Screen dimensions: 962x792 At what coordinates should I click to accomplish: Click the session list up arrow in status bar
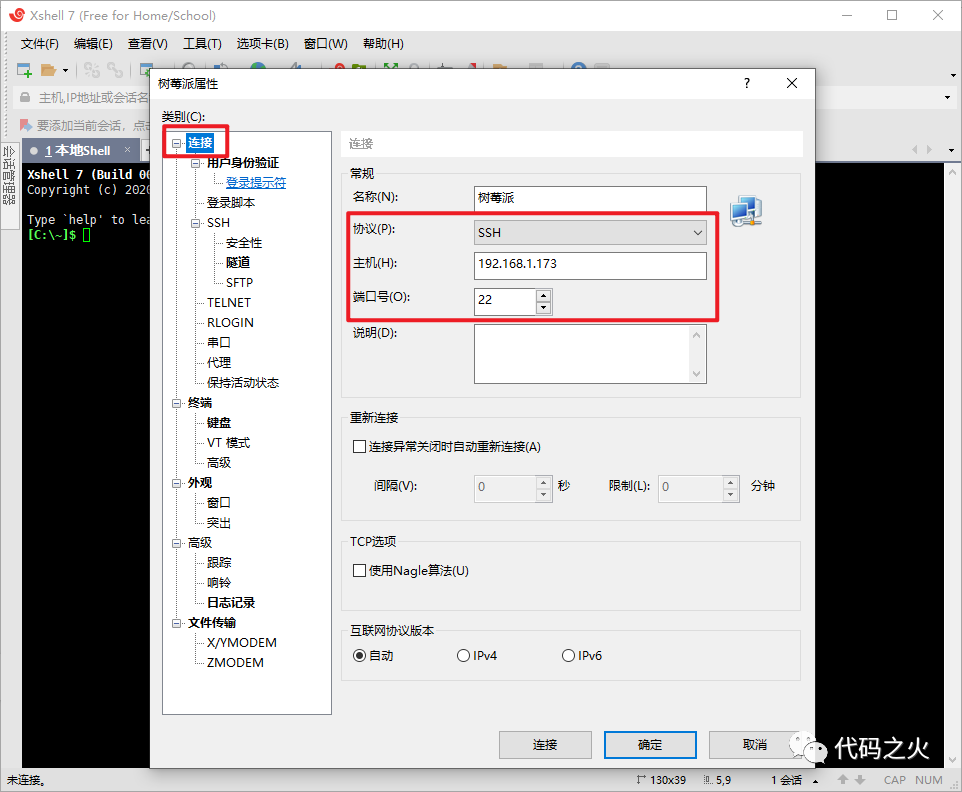click(815, 780)
